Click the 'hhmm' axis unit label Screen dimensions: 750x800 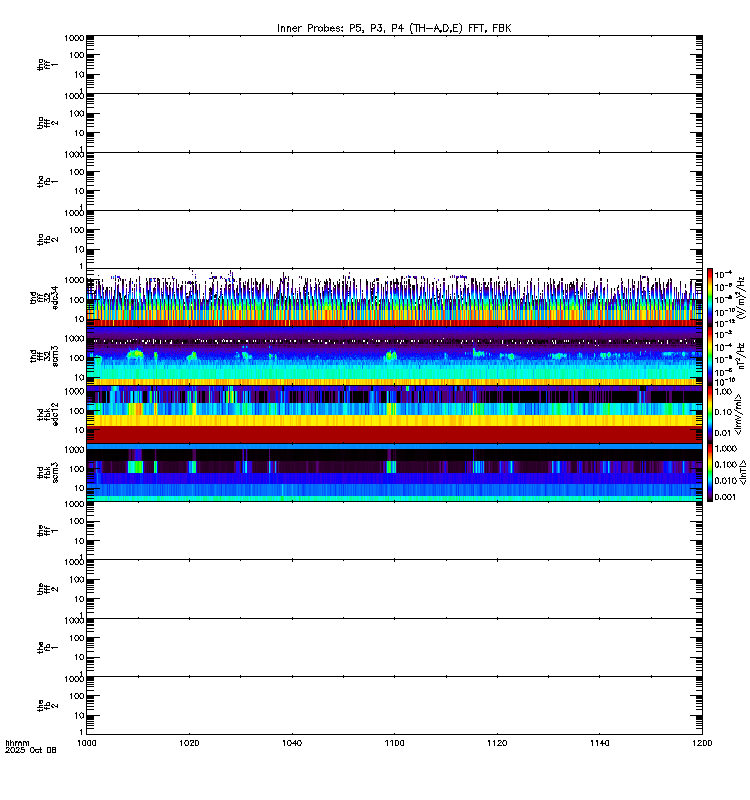click(x=17, y=743)
